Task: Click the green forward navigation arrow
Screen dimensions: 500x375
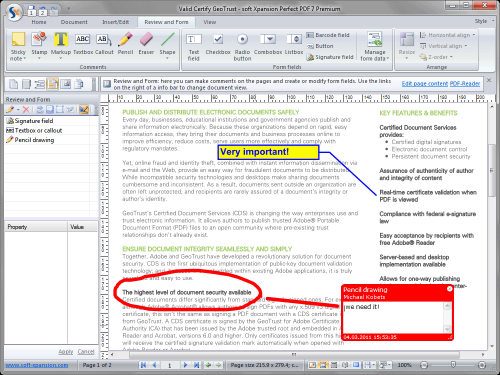Action: (218, 365)
